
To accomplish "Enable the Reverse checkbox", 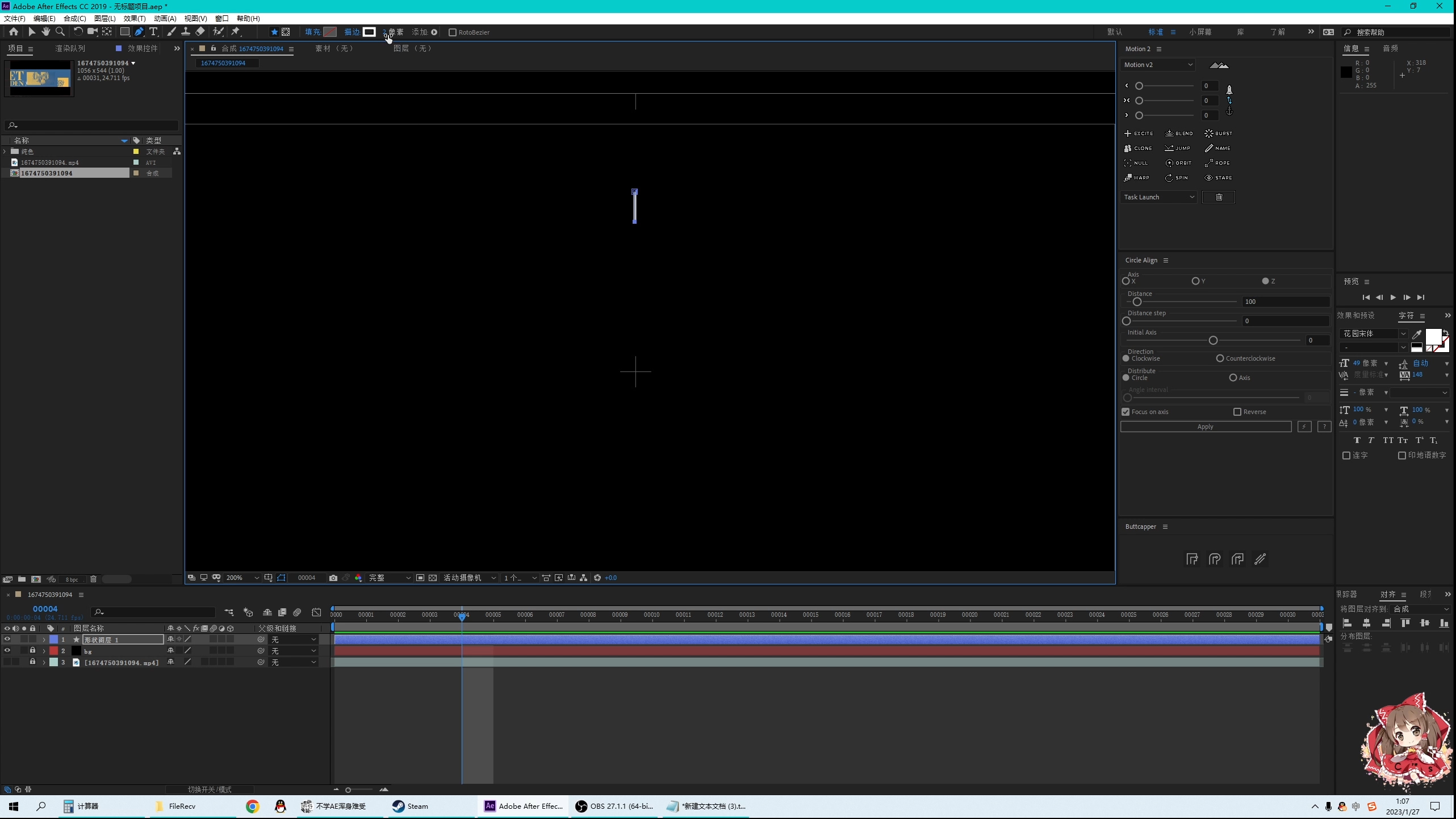I will coord(1237,412).
